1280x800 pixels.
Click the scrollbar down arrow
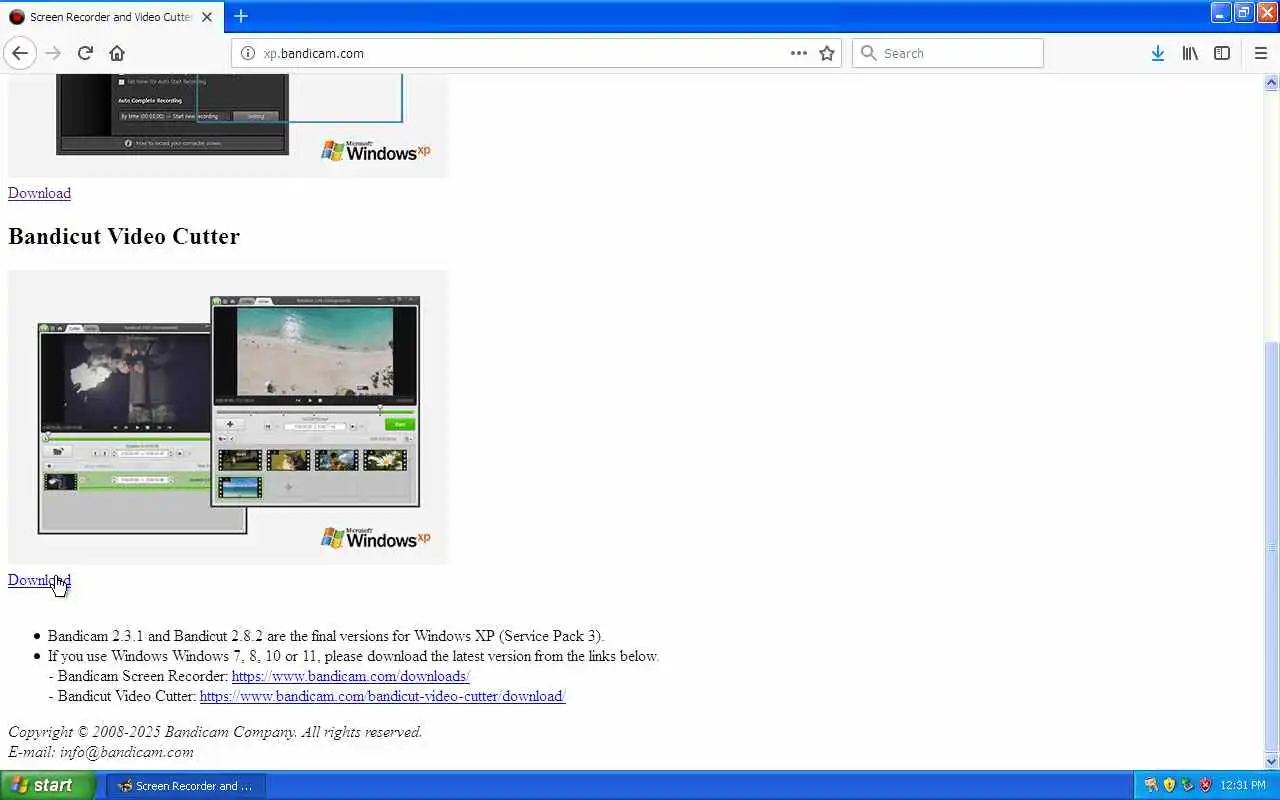(x=1271, y=762)
